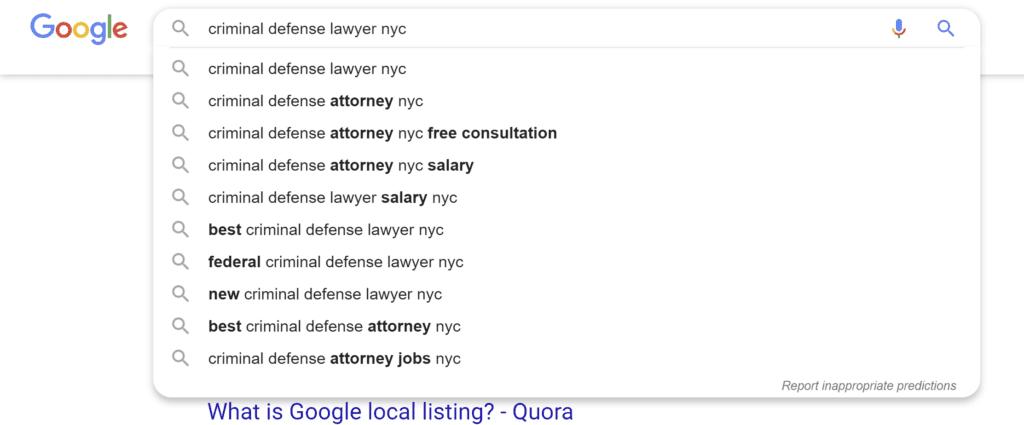This screenshot has height=425, width=1024.
Task: Click the gray magnifier inside search box
Action: [x=180, y=29]
